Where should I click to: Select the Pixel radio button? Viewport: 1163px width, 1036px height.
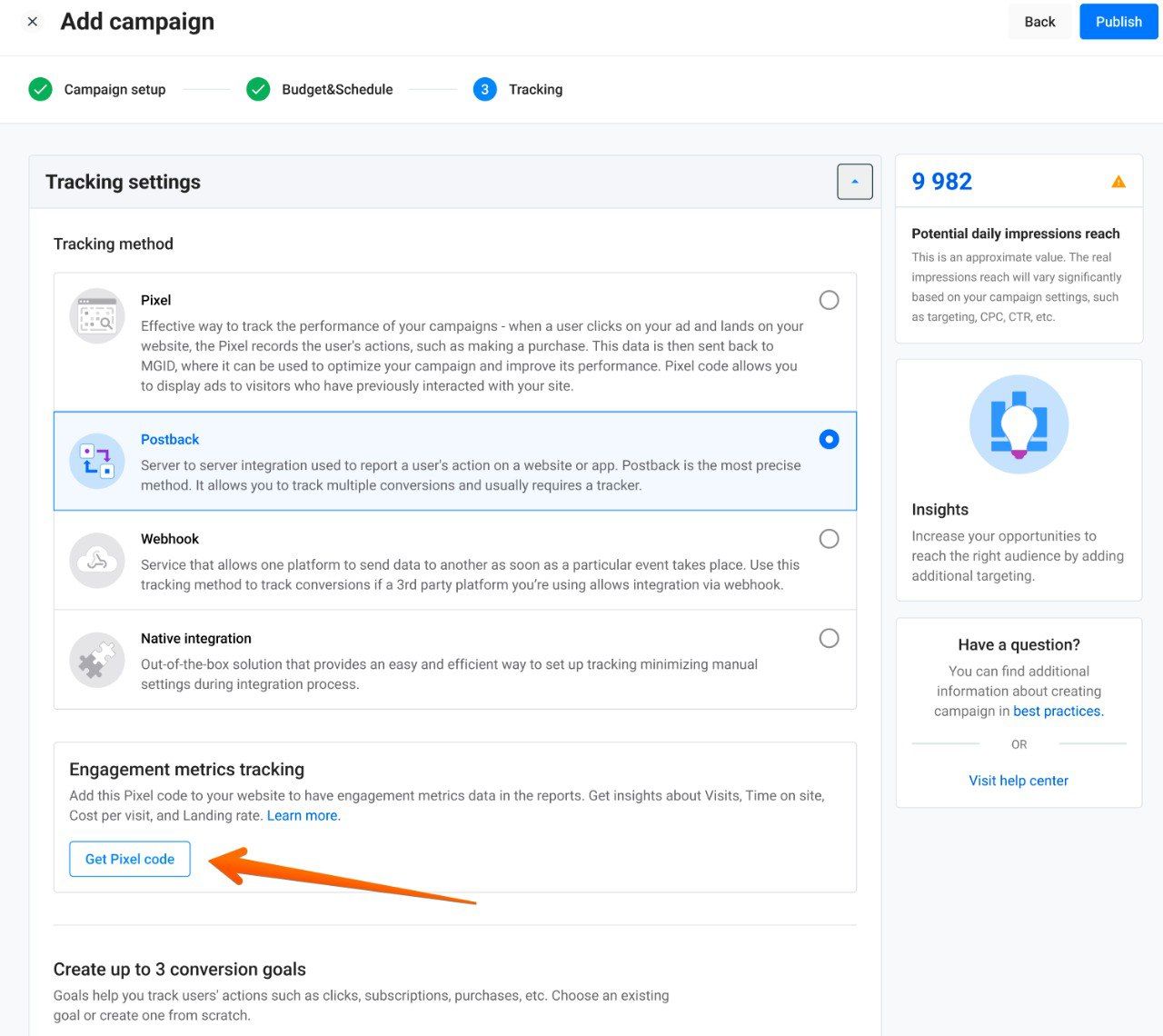pos(829,300)
